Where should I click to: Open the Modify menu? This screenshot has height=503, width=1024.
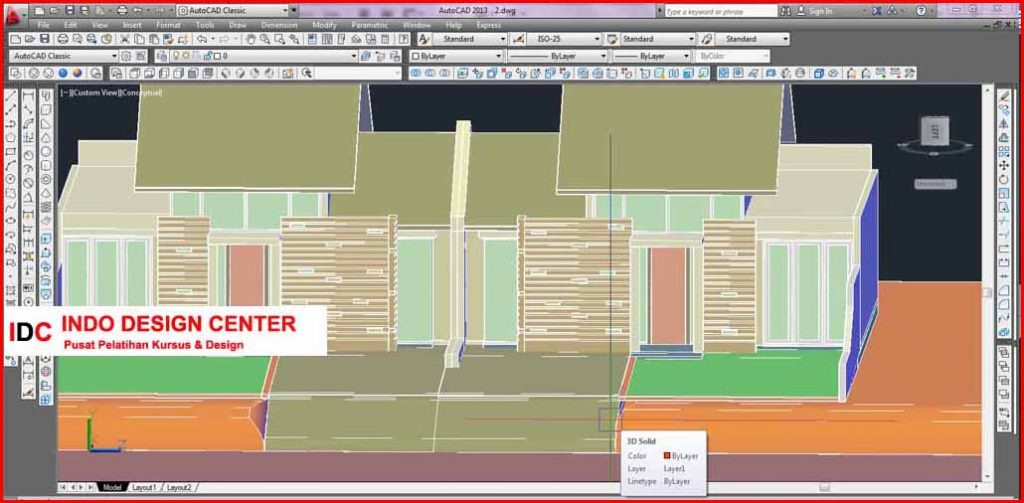[324, 25]
